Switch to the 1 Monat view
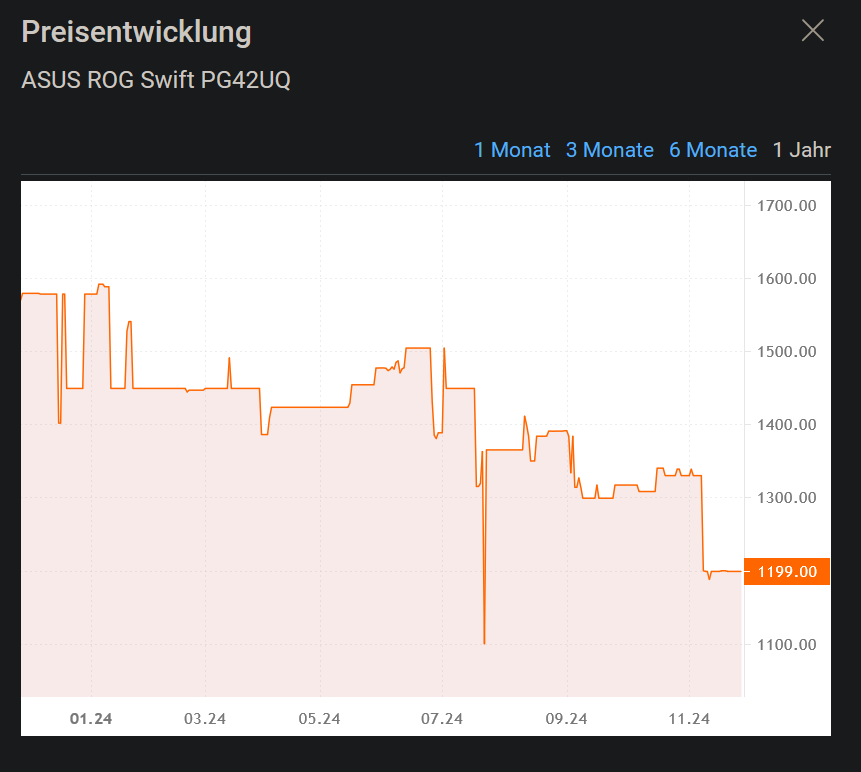 (x=512, y=150)
